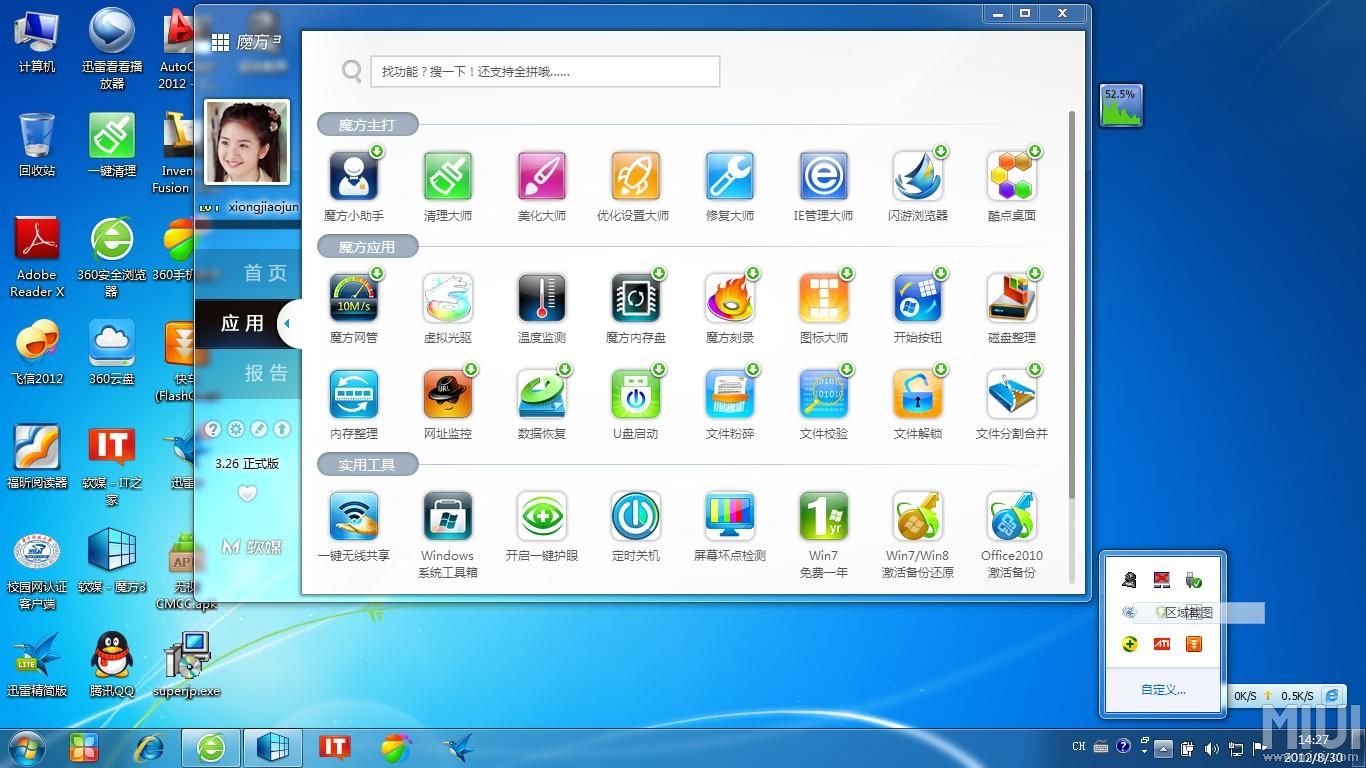
Task: Open 闪游浏览器 icon
Action: (x=918, y=176)
